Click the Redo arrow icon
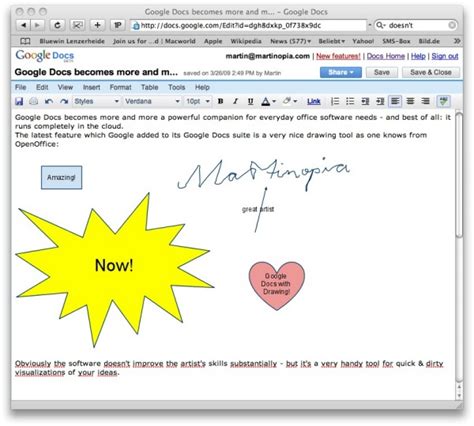The image size is (474, 426). [64, 101]
